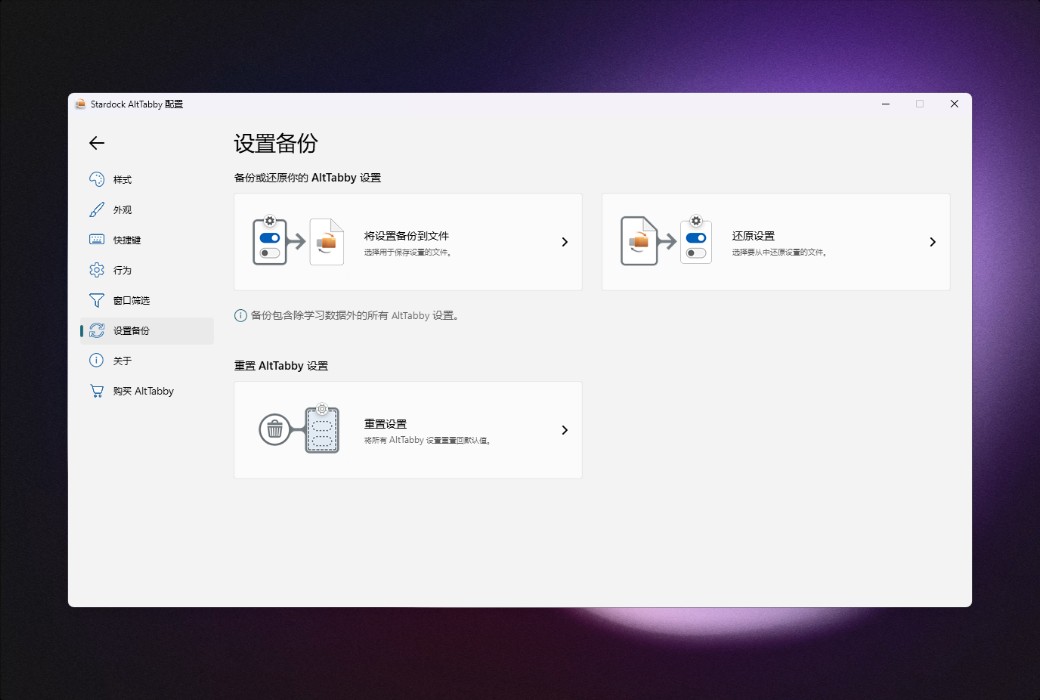Click the reset-to-default description text
Screen dimensions: 1040x700
tap(427, 440)
